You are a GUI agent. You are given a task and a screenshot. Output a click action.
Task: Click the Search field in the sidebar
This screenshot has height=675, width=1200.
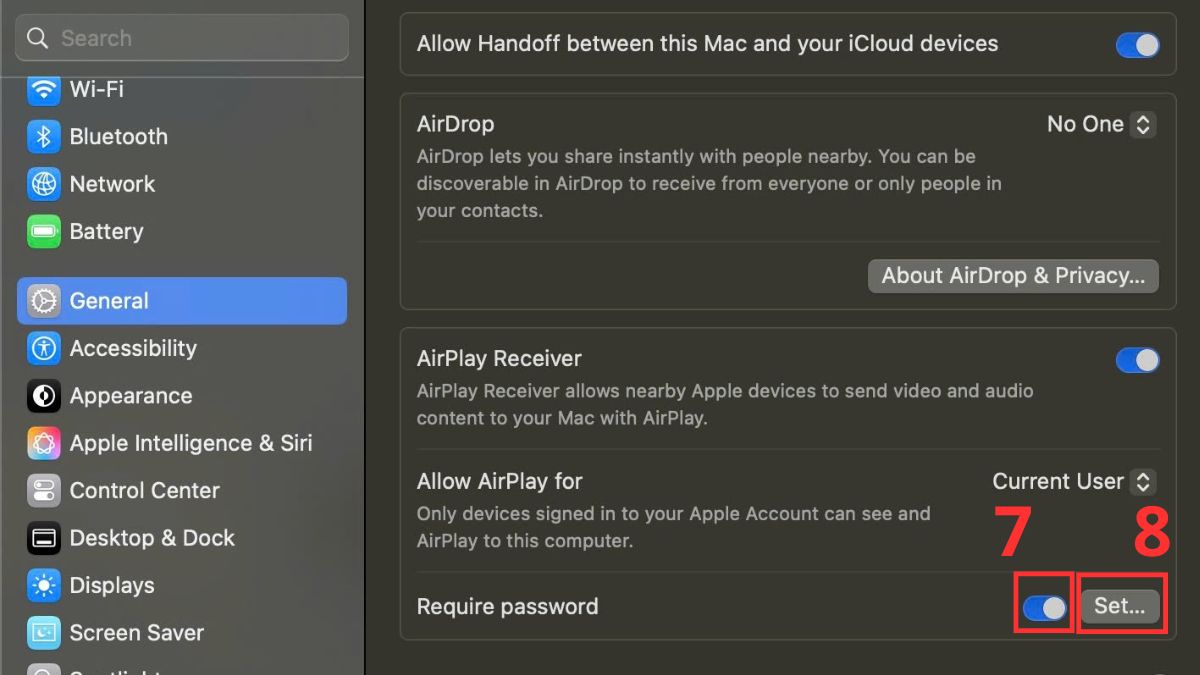(181, 38)
